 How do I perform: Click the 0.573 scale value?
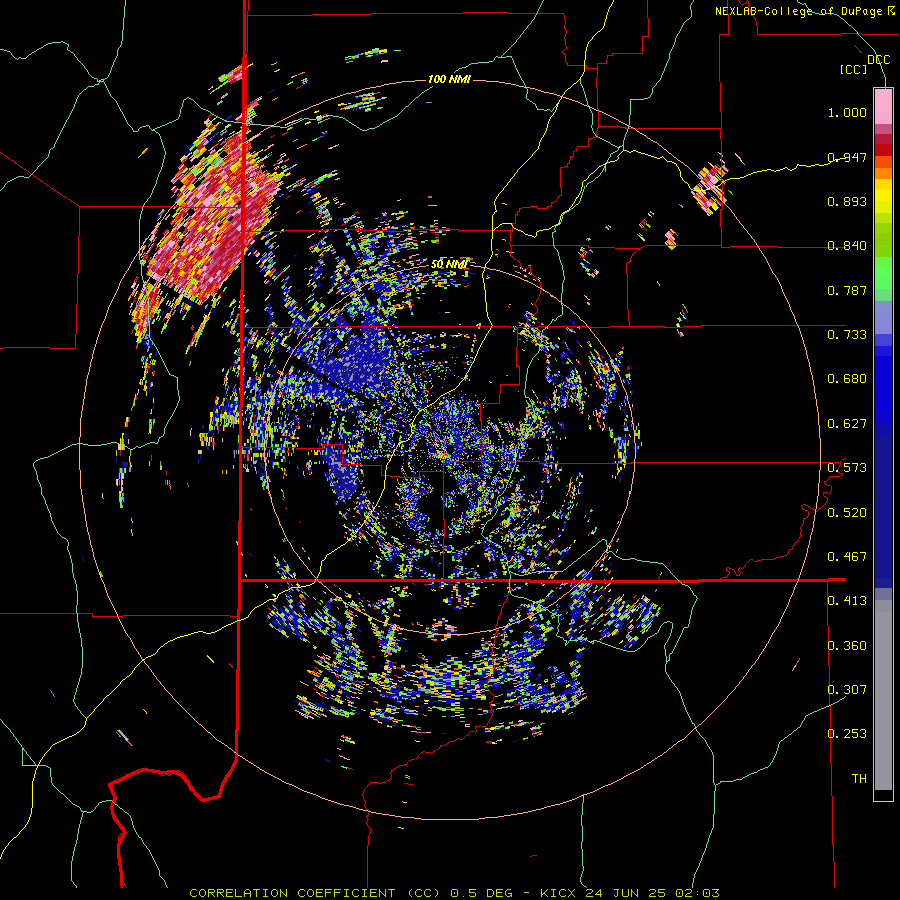click(847, 468)
